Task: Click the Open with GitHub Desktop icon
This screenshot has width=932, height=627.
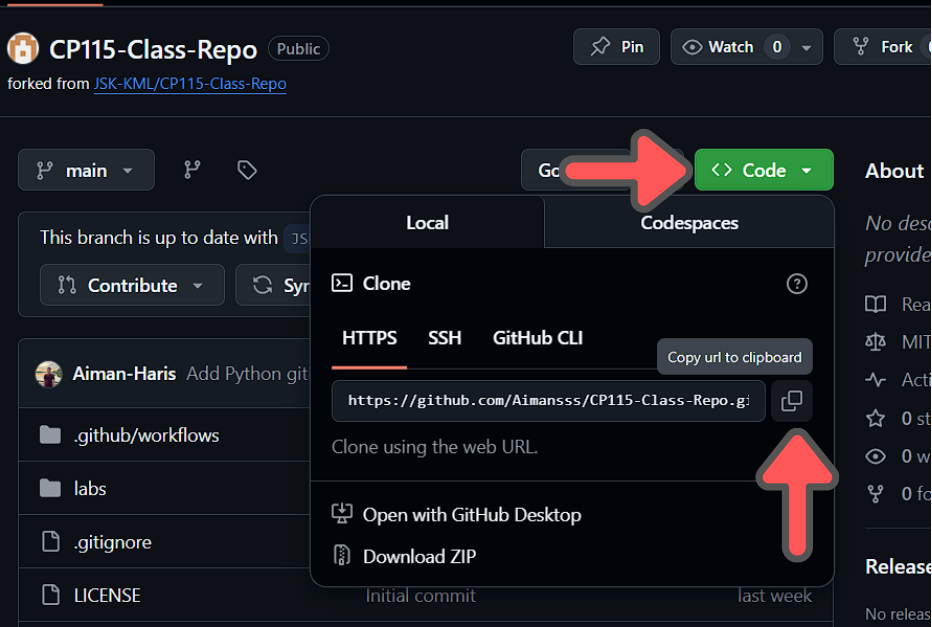Action: [342, 514]
